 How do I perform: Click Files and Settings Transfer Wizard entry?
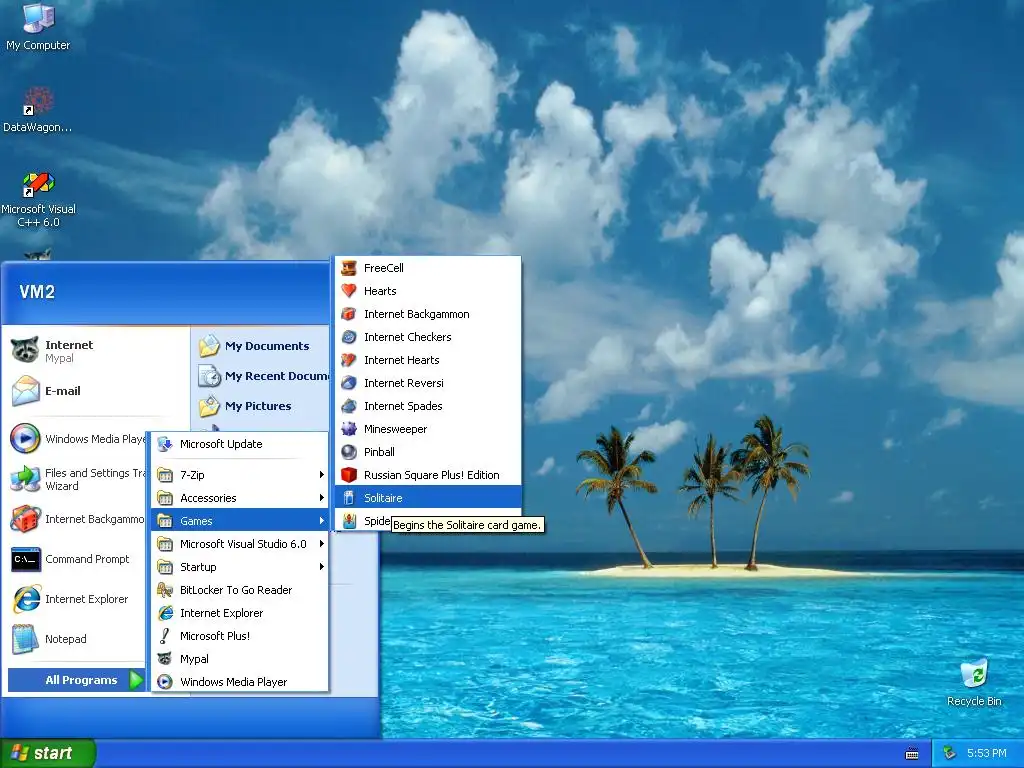(x=77, y=479)
